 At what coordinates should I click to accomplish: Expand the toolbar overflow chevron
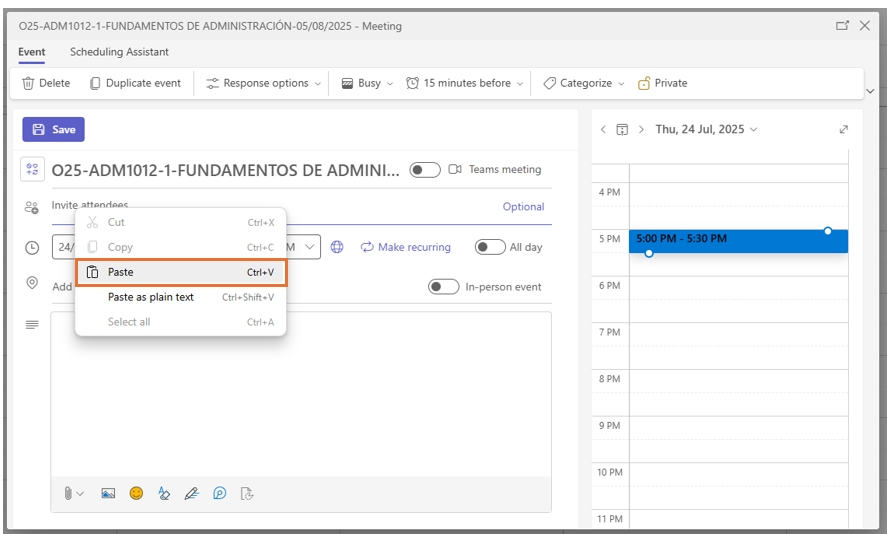click(870, 91)
